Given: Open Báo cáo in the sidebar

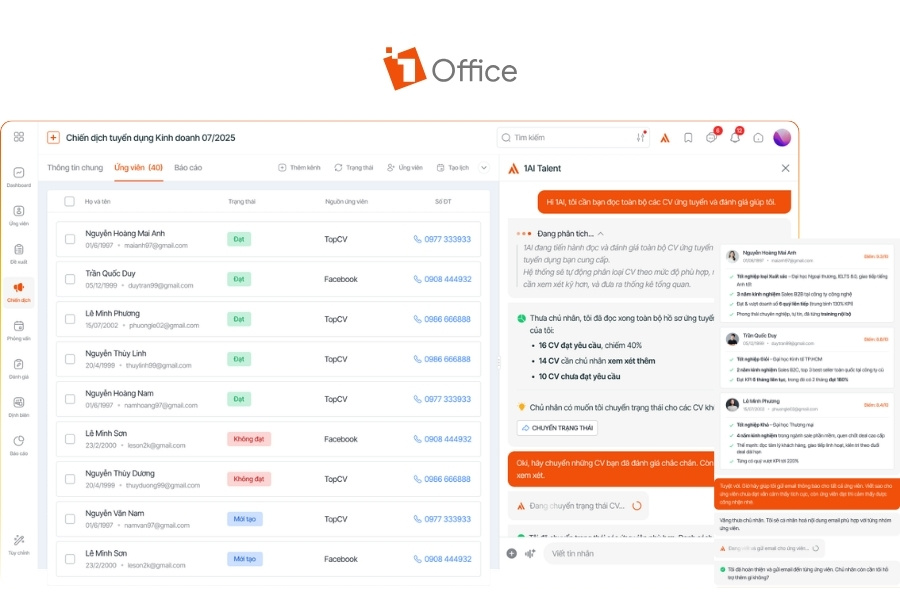Looking at the screenshot, I should [19, 446].
